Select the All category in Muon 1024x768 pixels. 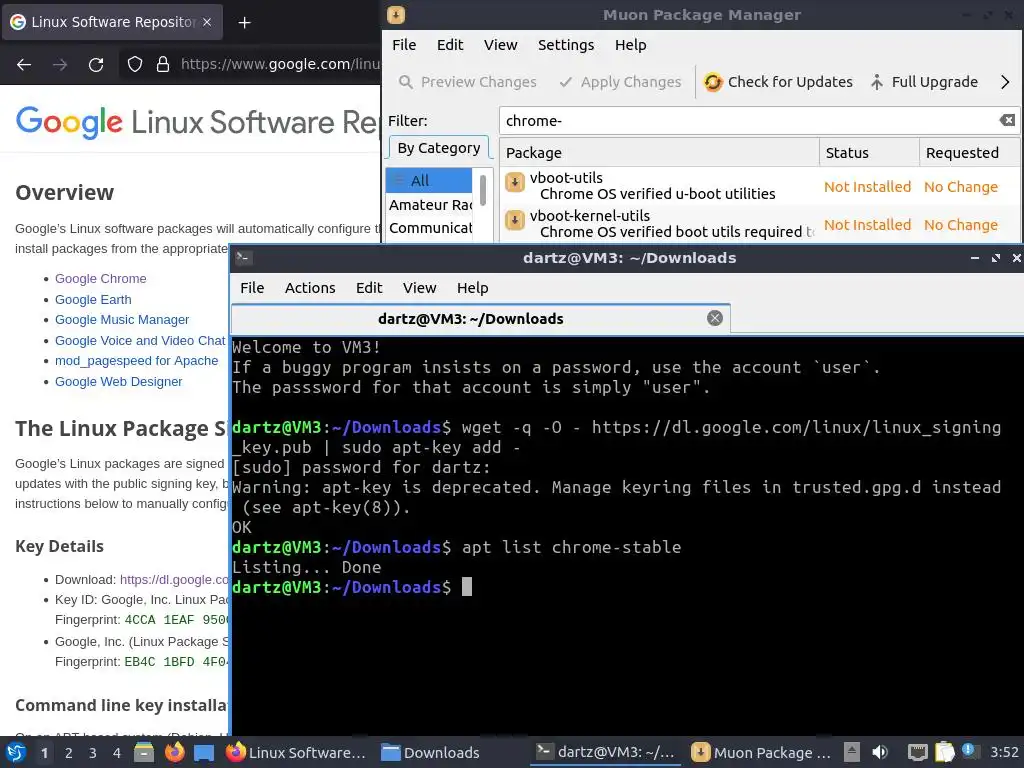coord(429,180)
